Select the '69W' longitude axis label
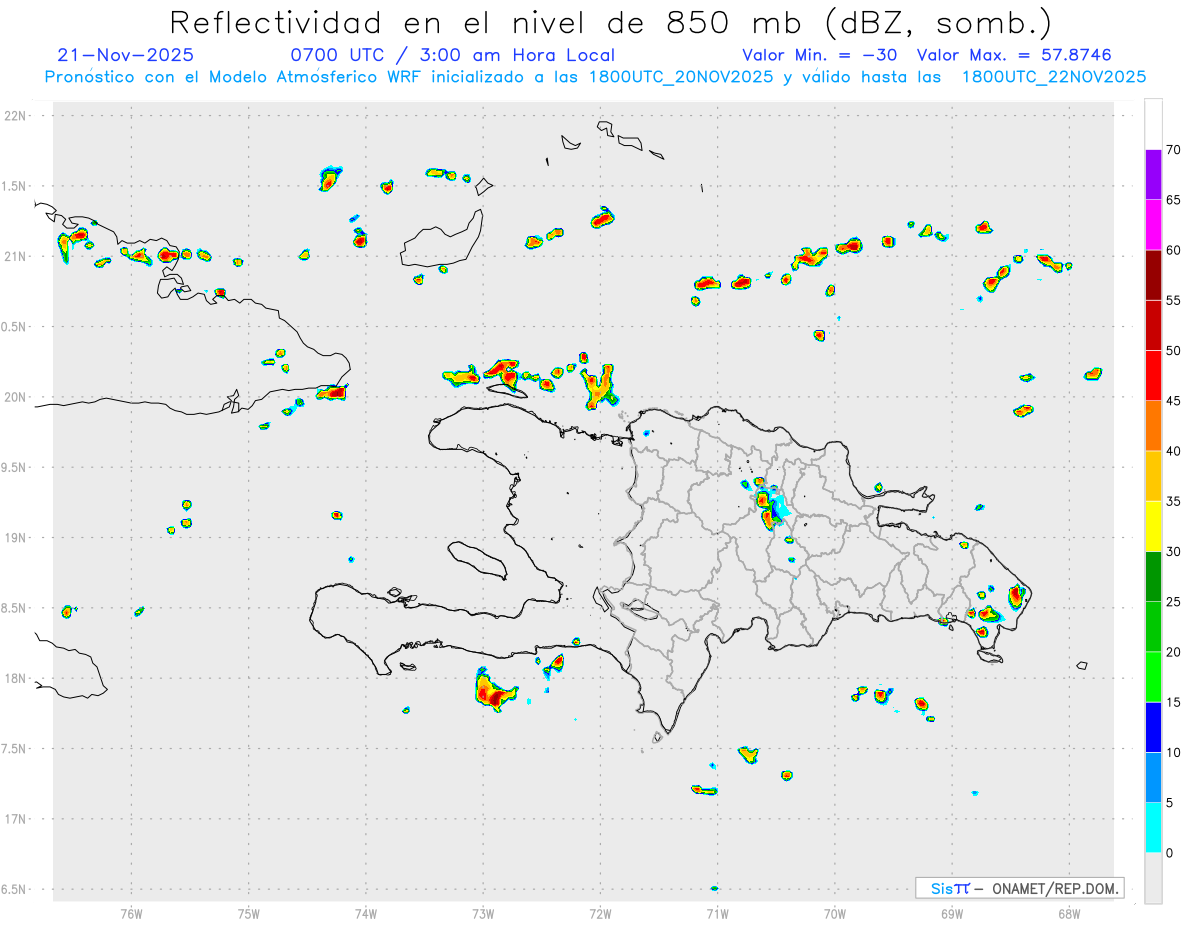 click(x=952, y=913)
